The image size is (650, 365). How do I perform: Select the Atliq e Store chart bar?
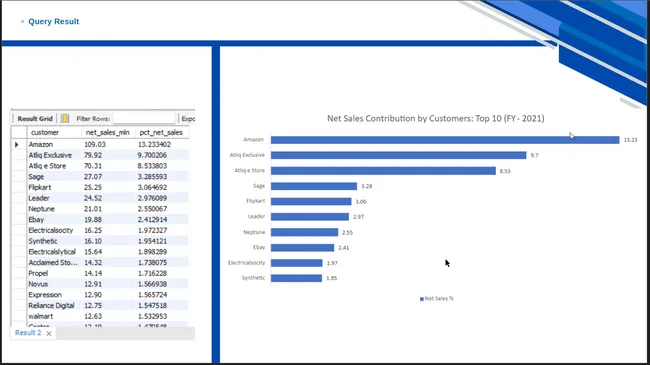pyautogui.click(x=383, y=170)
